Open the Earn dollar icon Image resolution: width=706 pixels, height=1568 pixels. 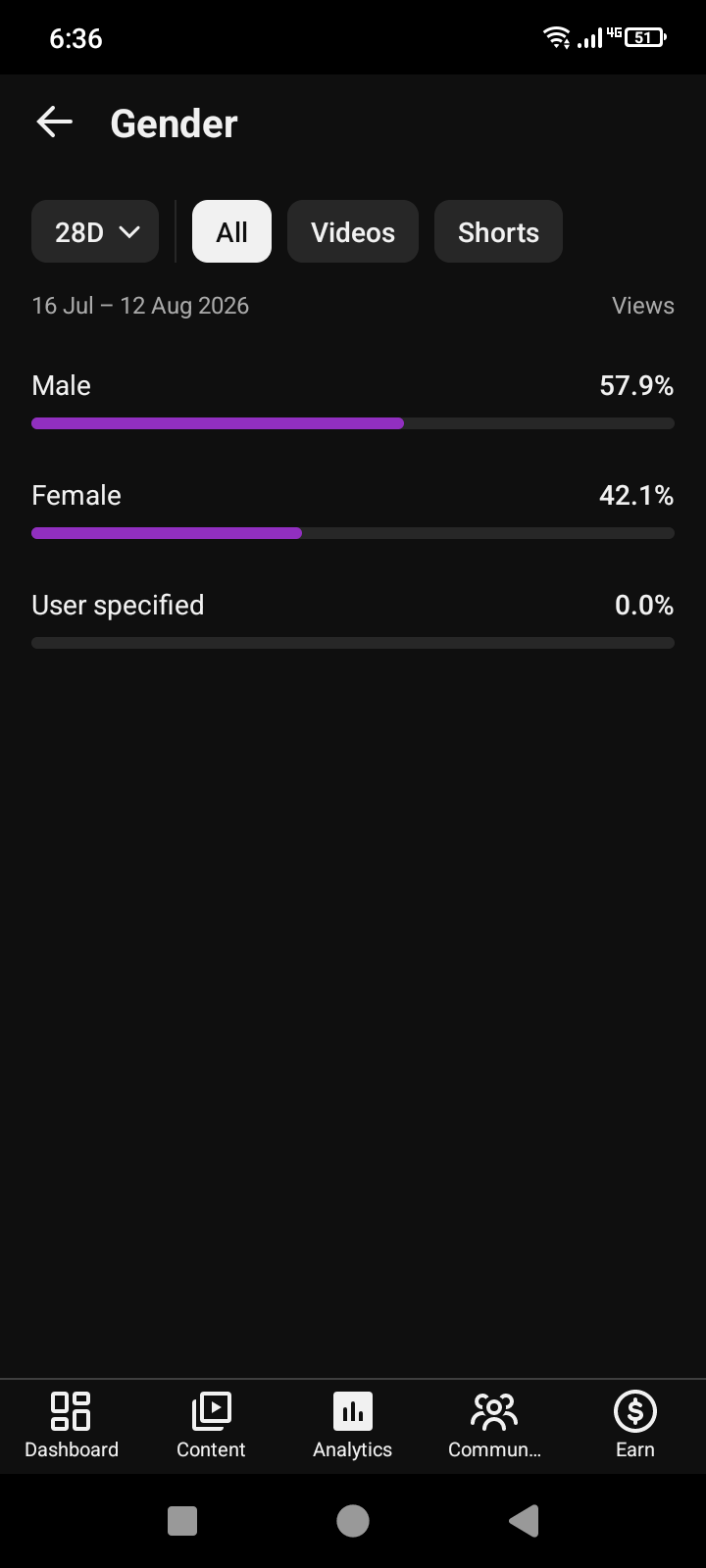635,1411
